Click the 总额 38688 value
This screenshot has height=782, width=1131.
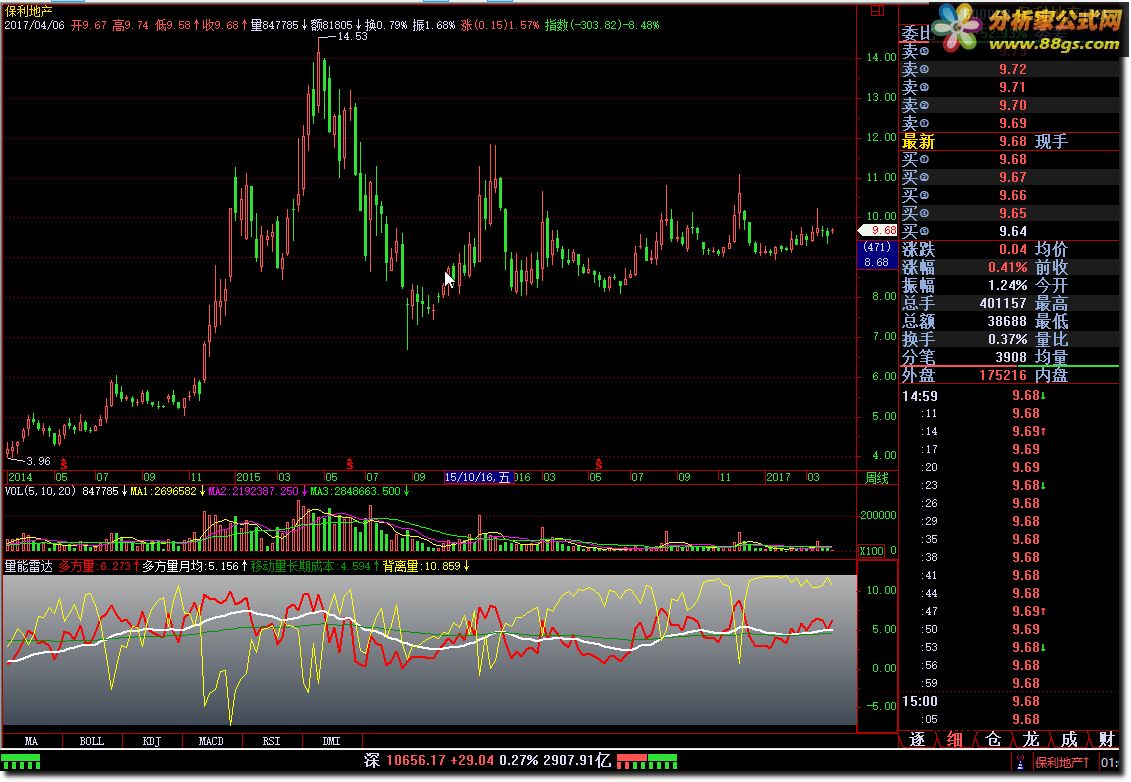[1007, 322]
